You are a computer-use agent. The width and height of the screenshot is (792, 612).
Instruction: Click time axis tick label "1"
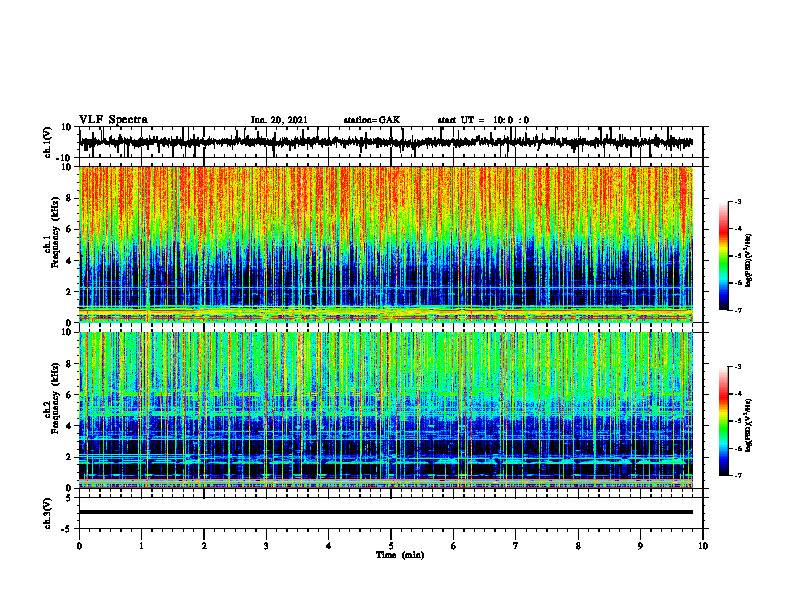(x=142, y=546)
